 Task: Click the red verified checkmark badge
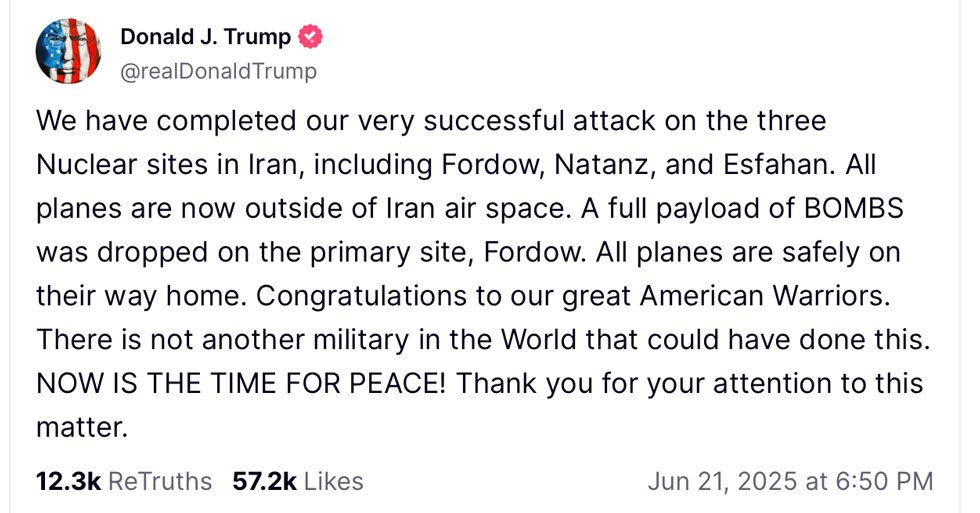(x=310, y=37)
